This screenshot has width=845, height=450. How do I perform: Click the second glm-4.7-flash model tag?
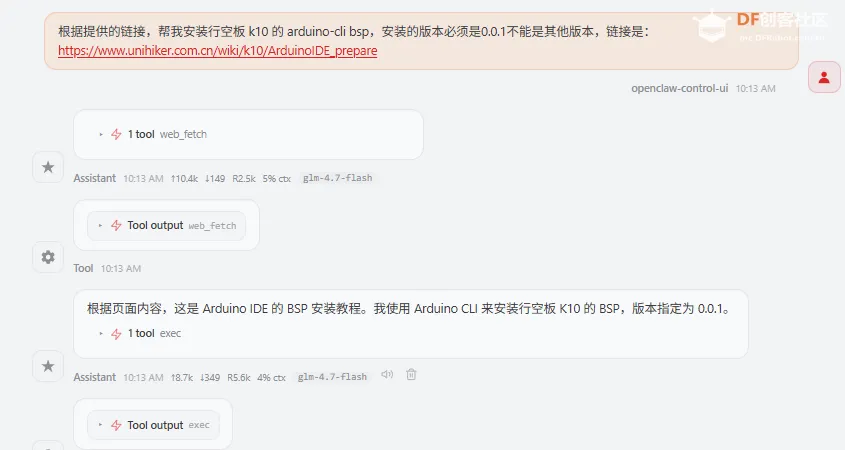coord(332,377)
